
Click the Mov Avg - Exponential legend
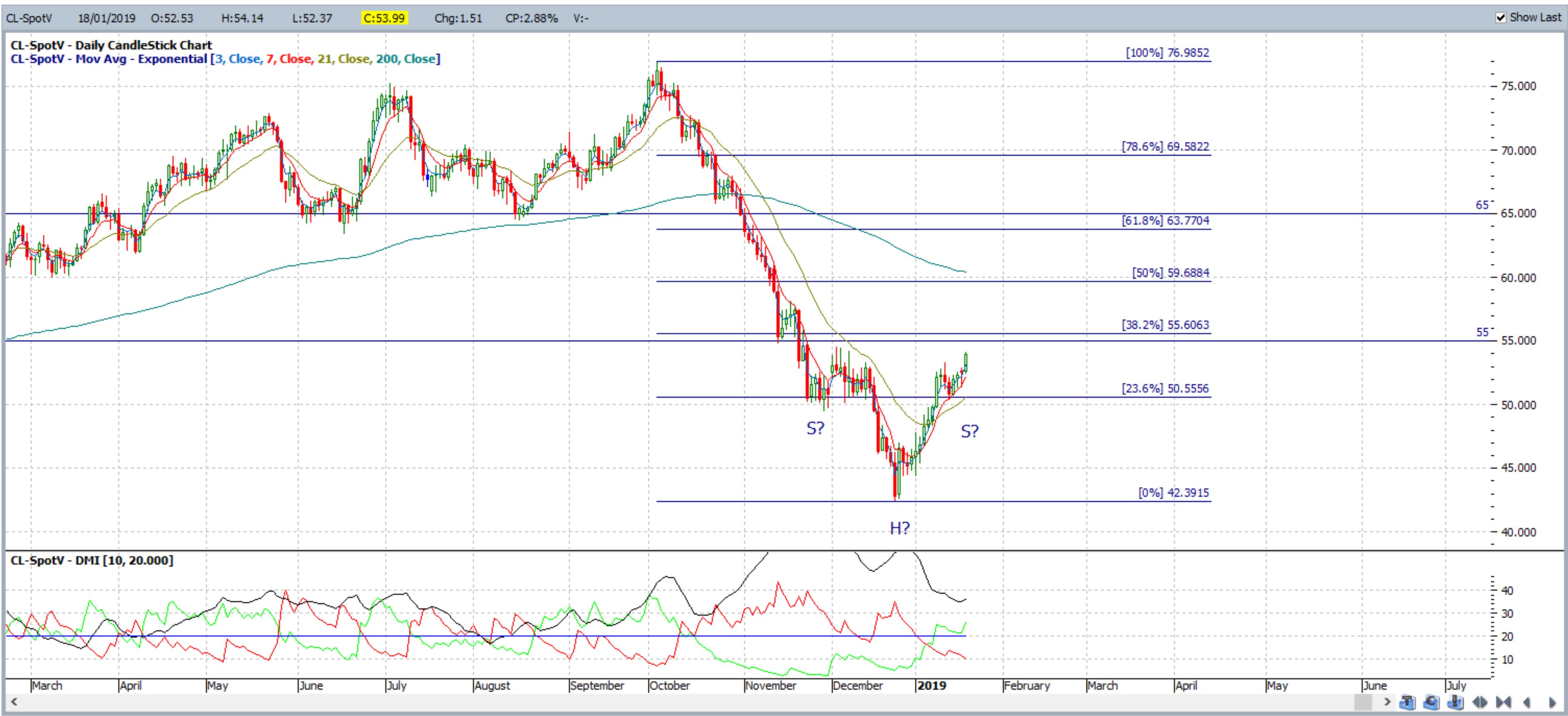pos(225,59)
